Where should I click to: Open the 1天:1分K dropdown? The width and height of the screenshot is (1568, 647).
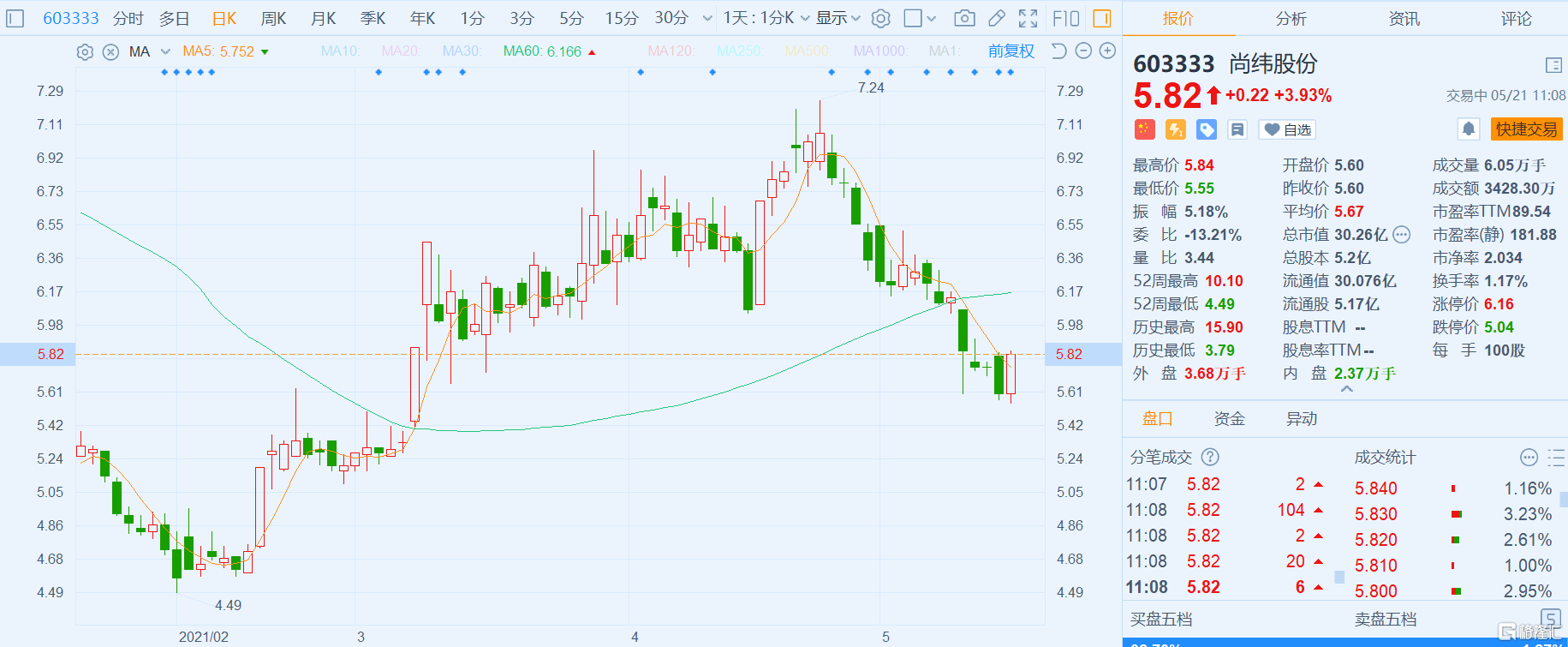coord(766,18)
